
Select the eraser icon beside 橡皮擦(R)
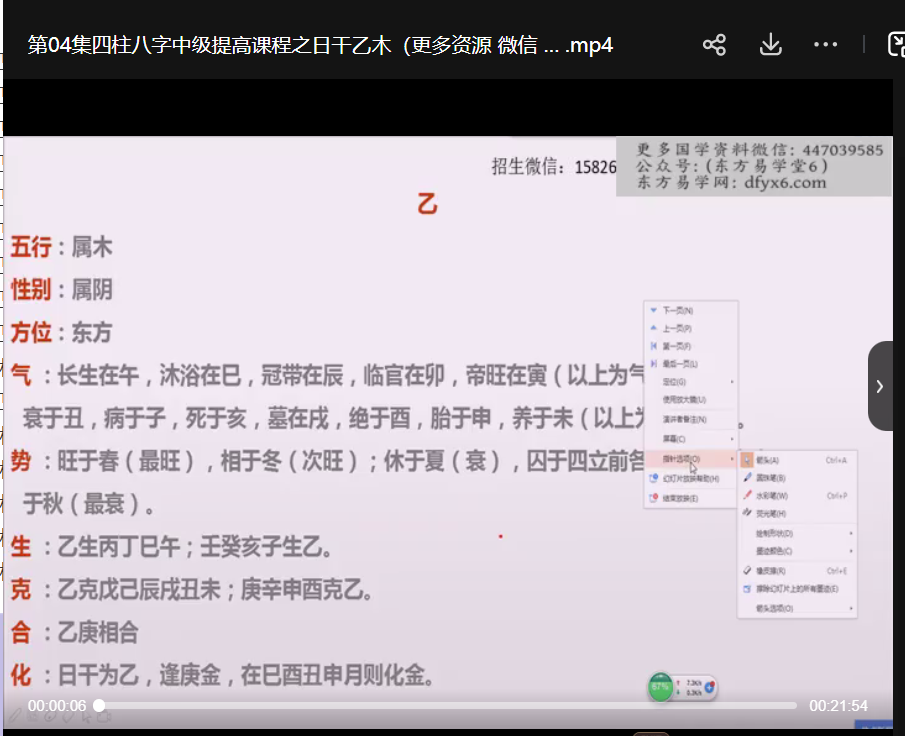pos(747,570)
